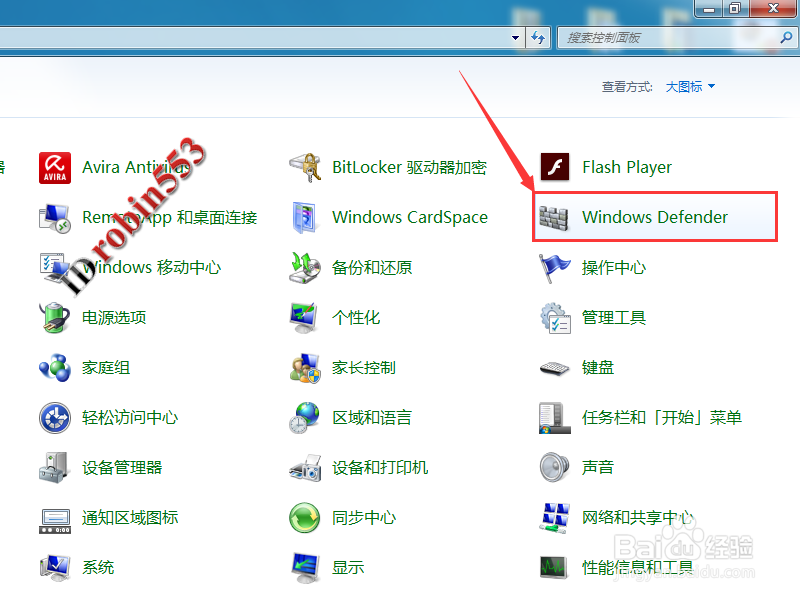800x600 pixels.
Task: Open the 大图标 view mode dropdown
Action: click(x=690, y=87)
